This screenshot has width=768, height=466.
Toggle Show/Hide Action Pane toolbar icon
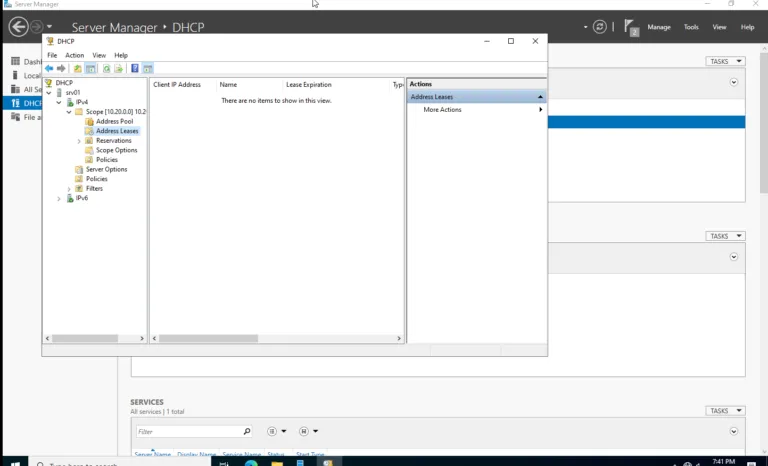(147, 69)
